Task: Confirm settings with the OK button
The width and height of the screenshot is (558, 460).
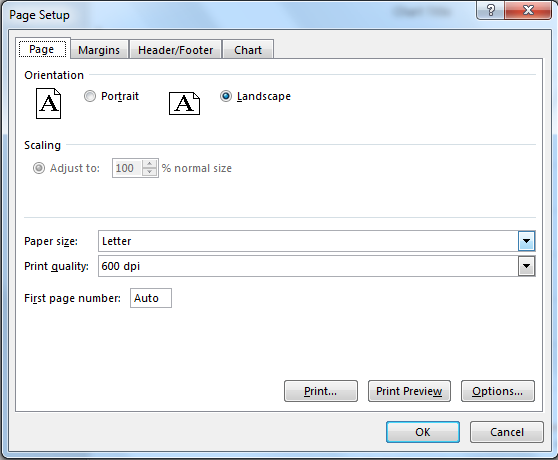Action: (423, 432)
